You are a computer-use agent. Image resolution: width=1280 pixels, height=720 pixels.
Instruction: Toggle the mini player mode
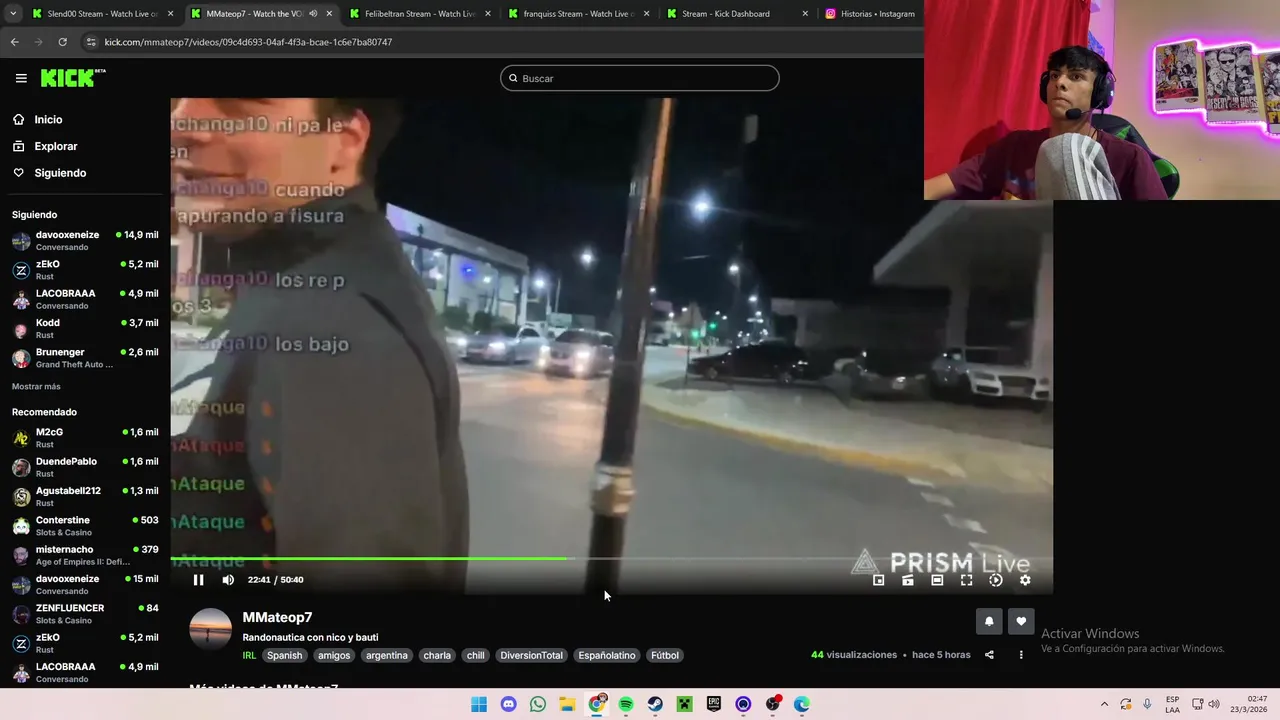[878, 580]
